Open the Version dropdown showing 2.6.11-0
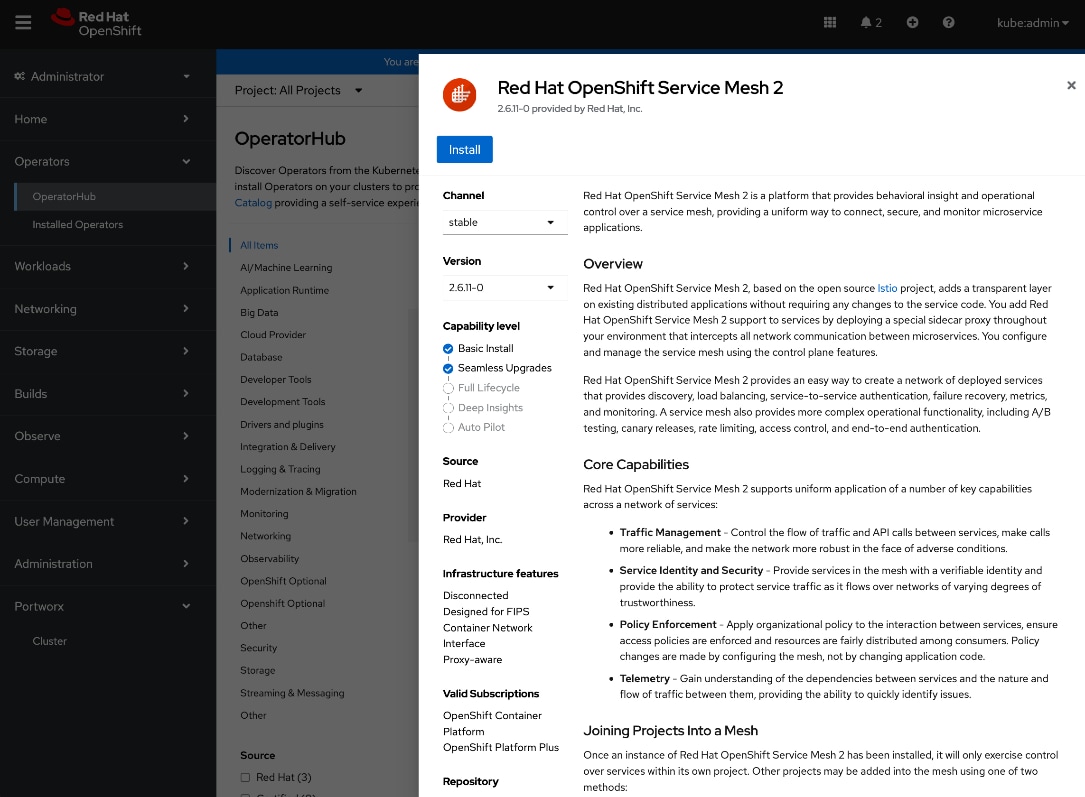Viewport: 1085px width, 797px height. point(504,287)
